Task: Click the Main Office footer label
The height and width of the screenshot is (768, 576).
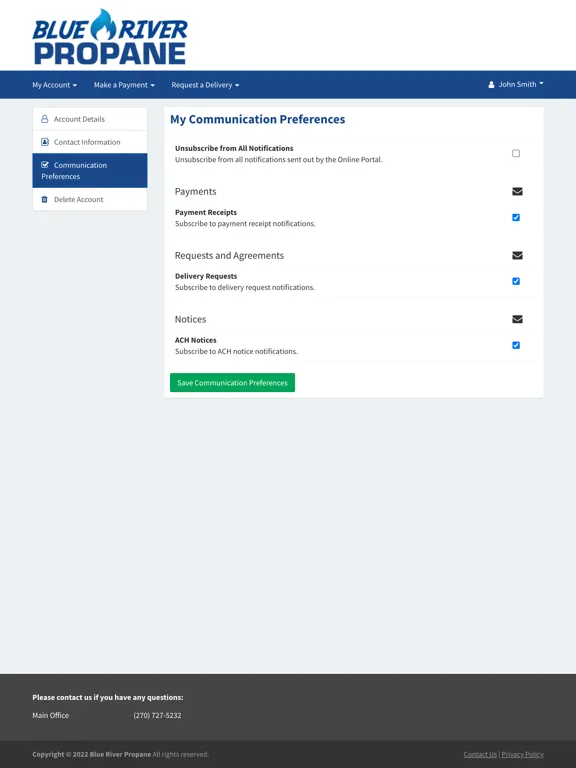Action: (x=50, y=715)
